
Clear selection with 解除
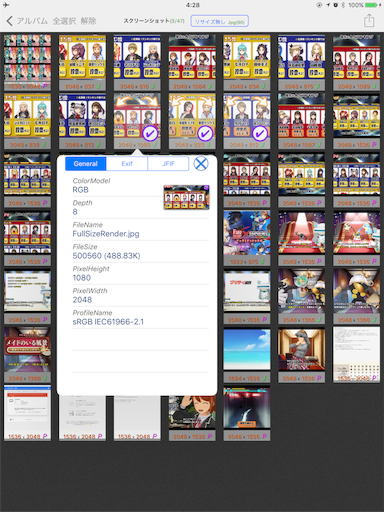[x=88, y=21]
